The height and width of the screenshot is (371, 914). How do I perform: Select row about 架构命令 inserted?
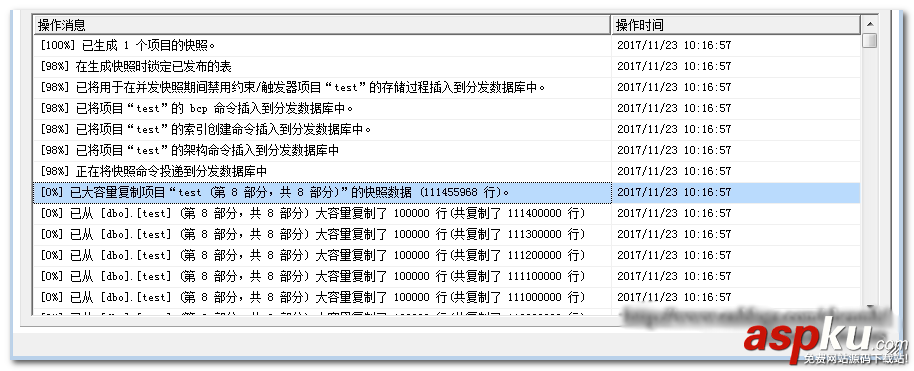click(x=447, y=150)
